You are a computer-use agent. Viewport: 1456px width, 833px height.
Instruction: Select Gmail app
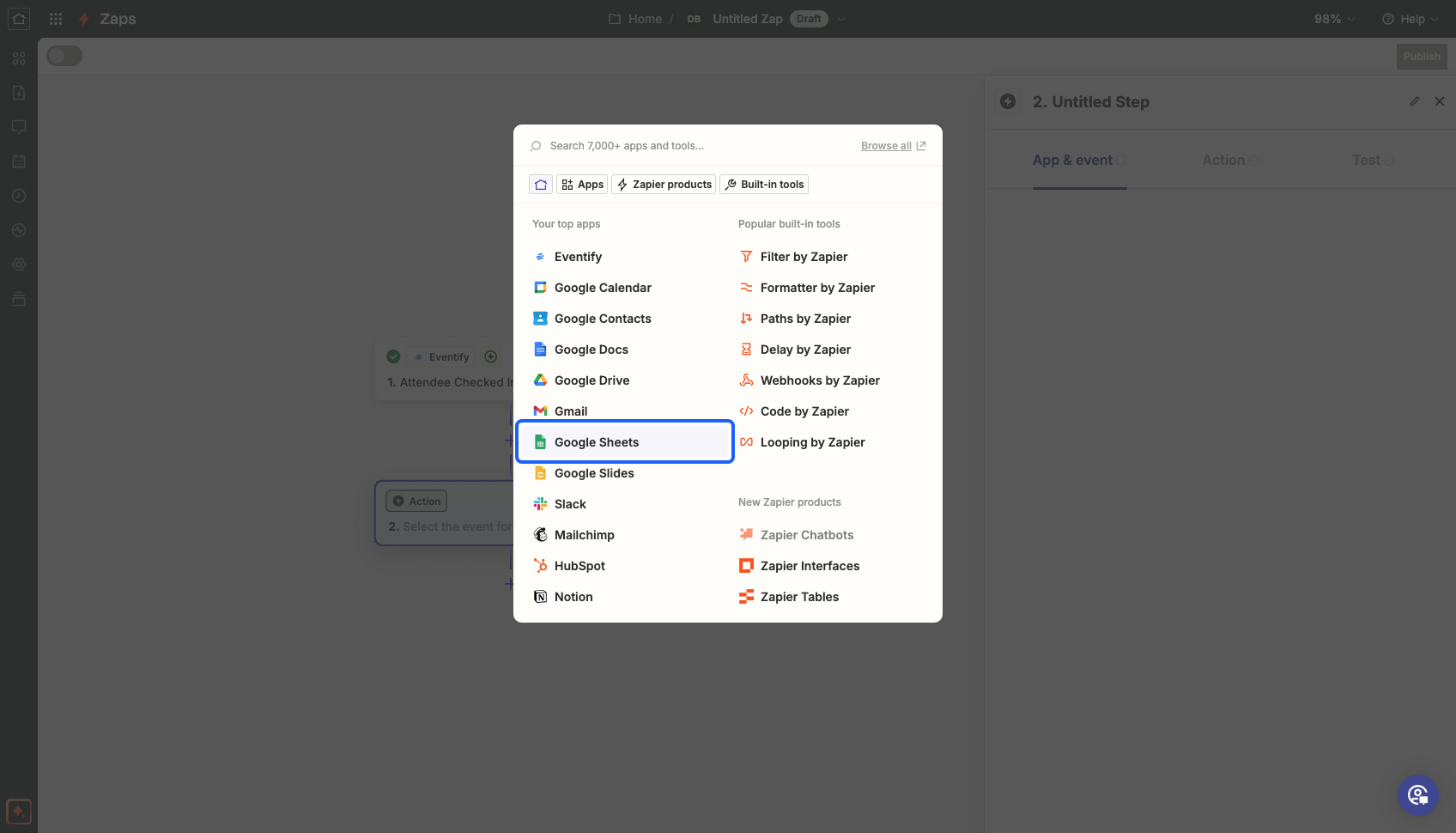(x=624, y=411)
